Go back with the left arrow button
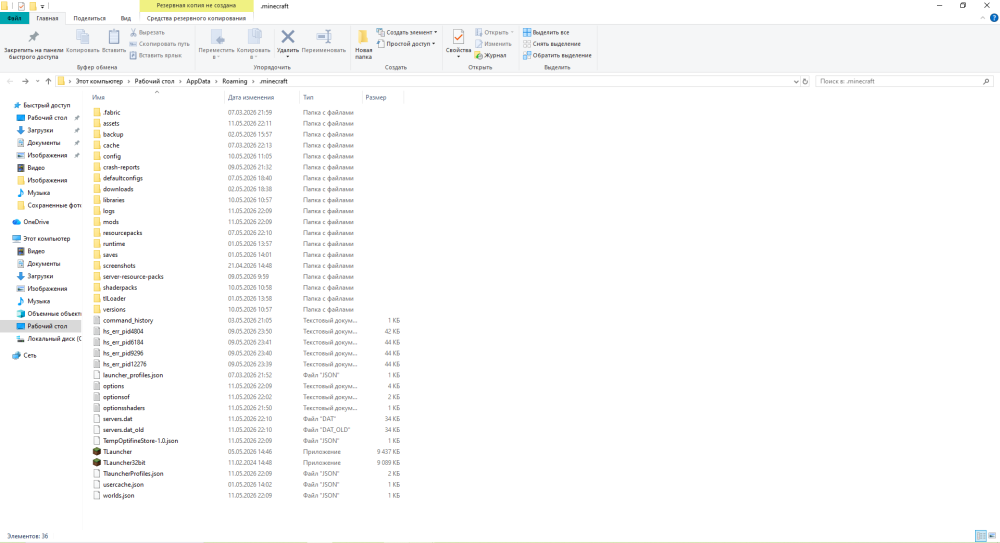The image size is (1000, 543). (x=10, y=82)
